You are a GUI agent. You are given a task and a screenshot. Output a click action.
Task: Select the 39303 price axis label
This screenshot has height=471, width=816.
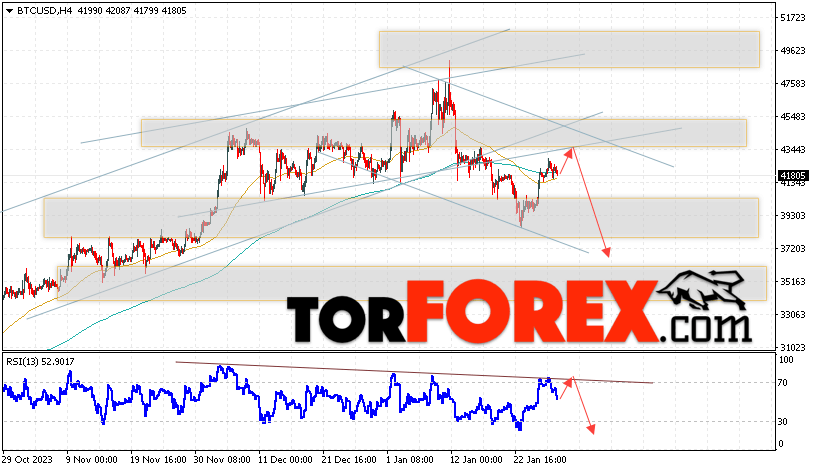[x=793, y=215]
